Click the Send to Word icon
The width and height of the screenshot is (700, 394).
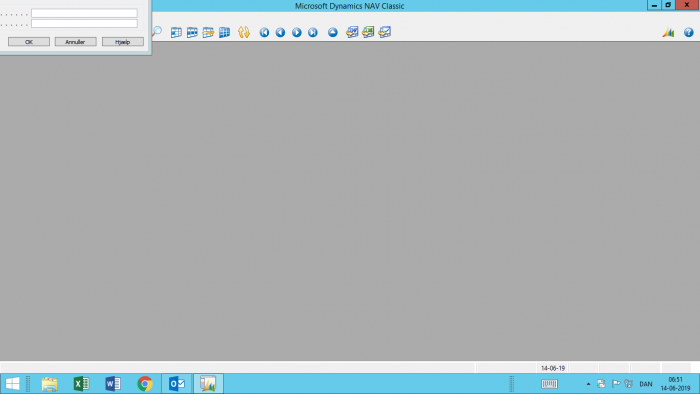(x=352, y=32)
